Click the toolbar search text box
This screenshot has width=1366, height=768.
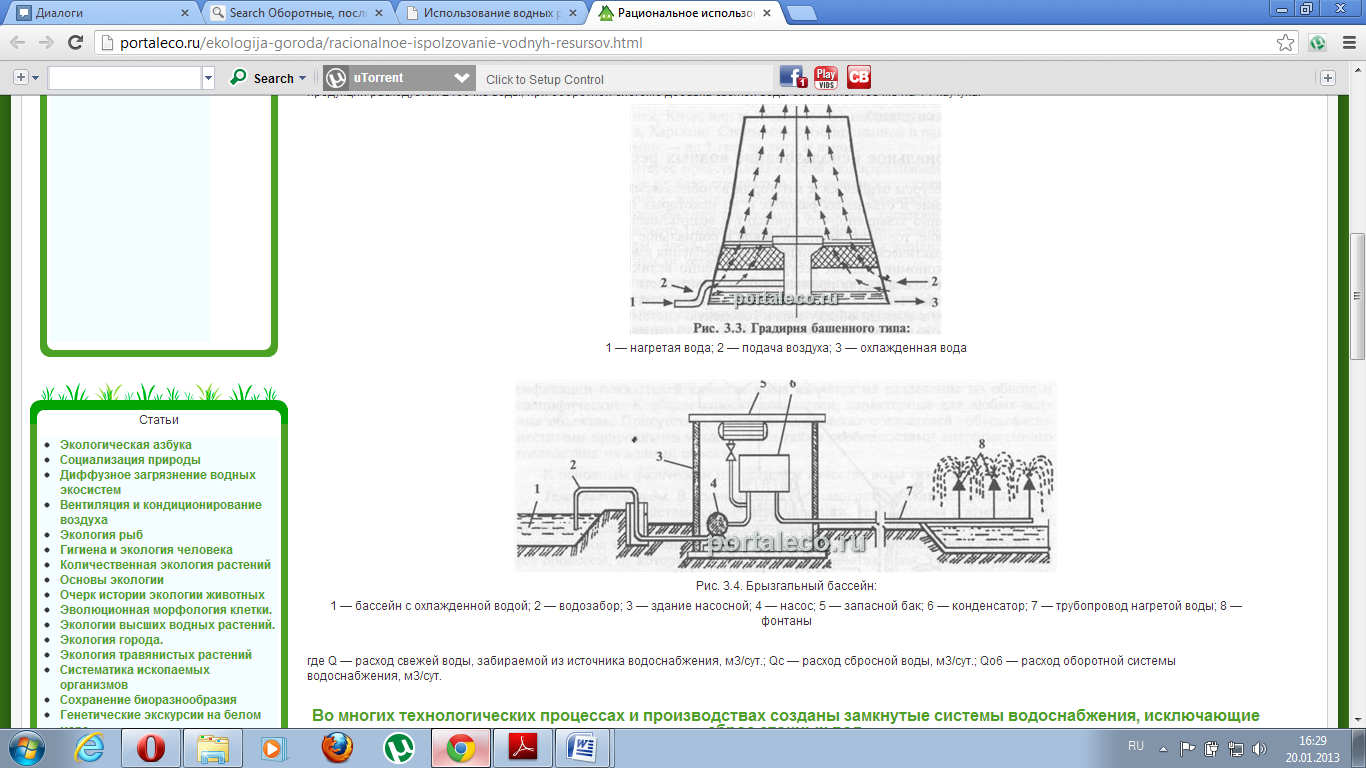[x=125, y=78]
